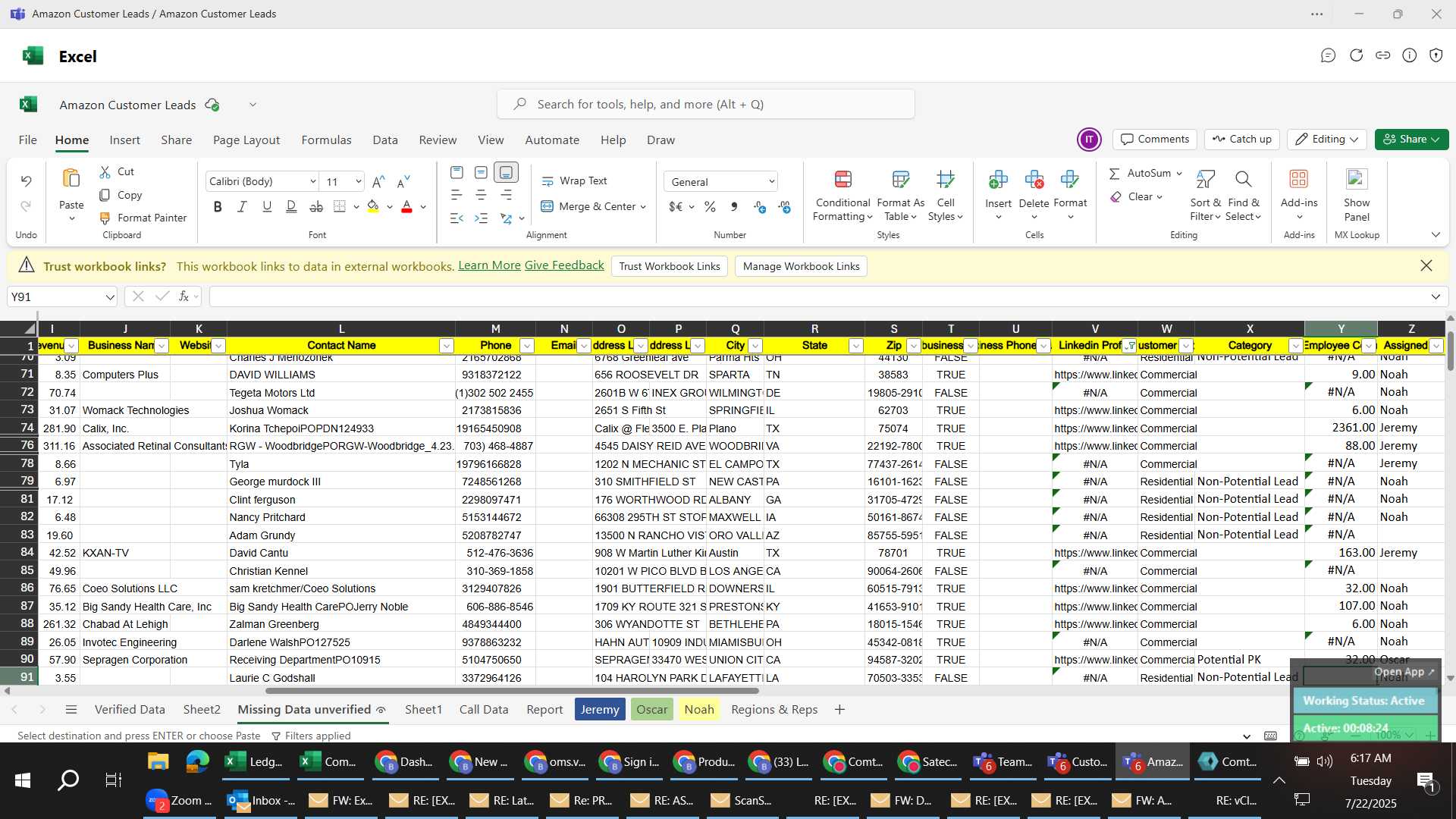Click the Cut scissors icon
This screenshot has height=819, width=1456.
105,172
